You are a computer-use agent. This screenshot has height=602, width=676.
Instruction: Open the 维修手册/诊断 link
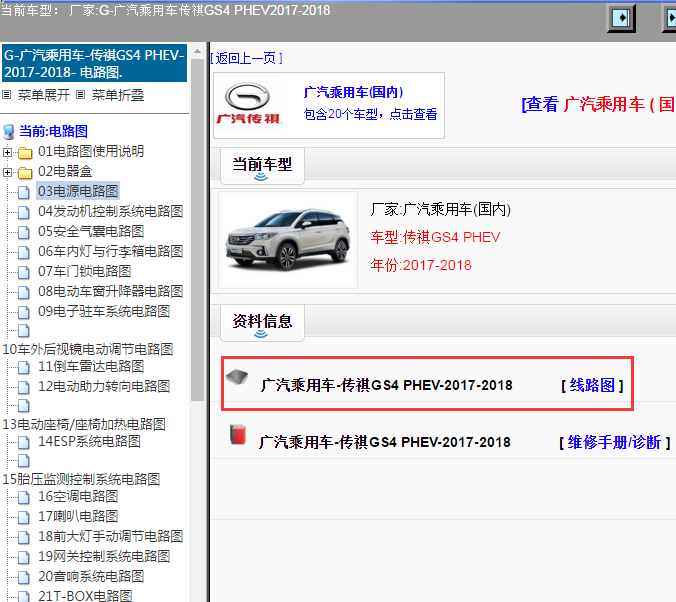(x=614, y=442)
